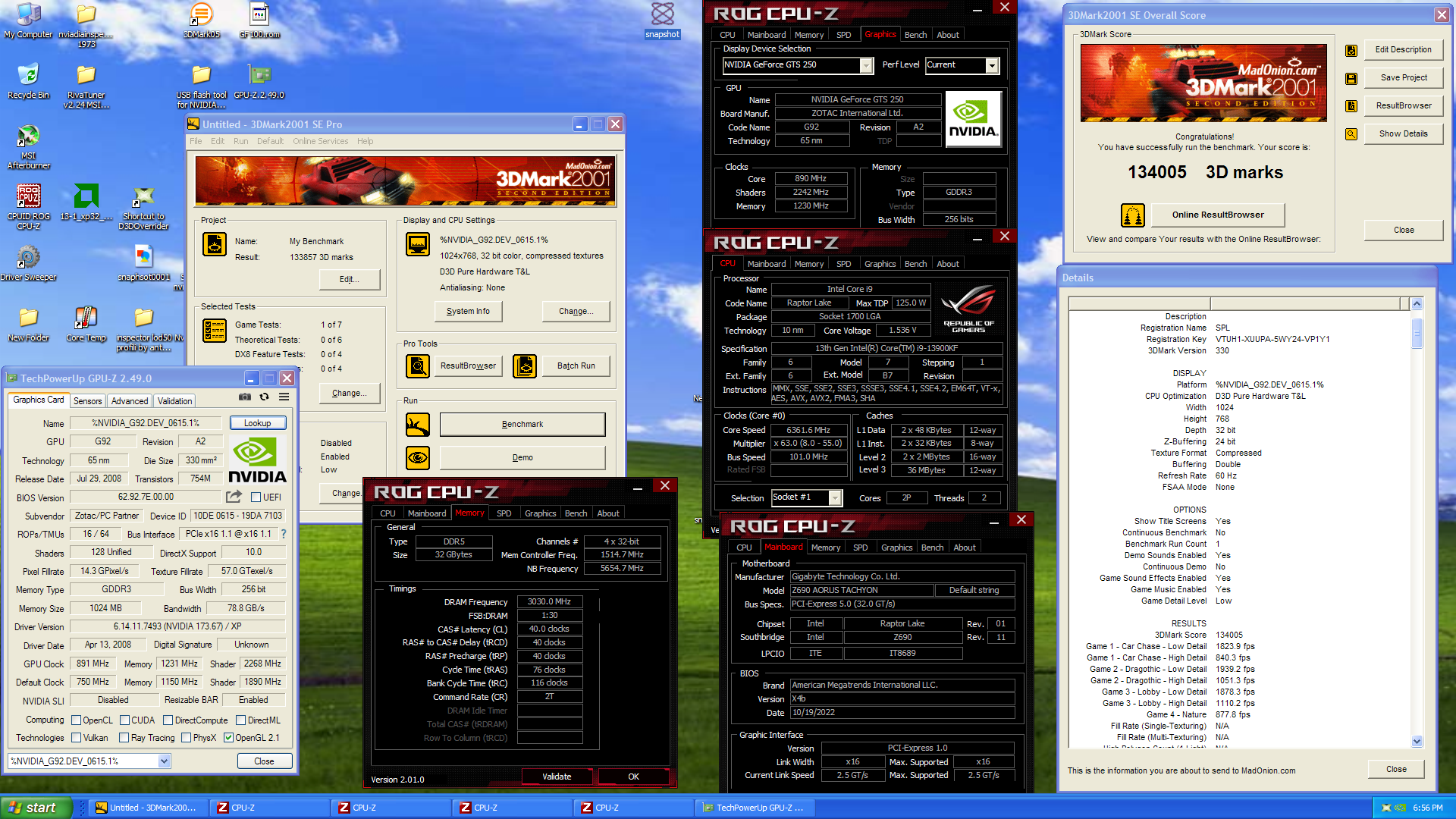The height and width of the screenshot is (819, 1456).
Task: Open Driver Sweeper desktop icon
Action: coord(28,263)
